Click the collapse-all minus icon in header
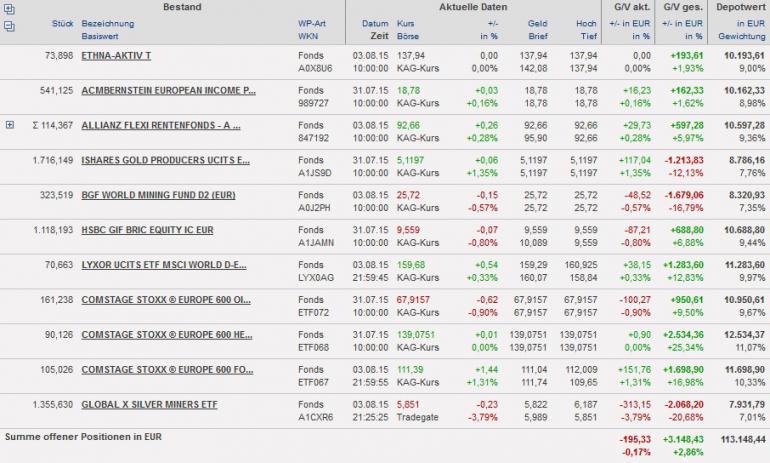The width and height of the screenshot is (770, 463). 9,23
